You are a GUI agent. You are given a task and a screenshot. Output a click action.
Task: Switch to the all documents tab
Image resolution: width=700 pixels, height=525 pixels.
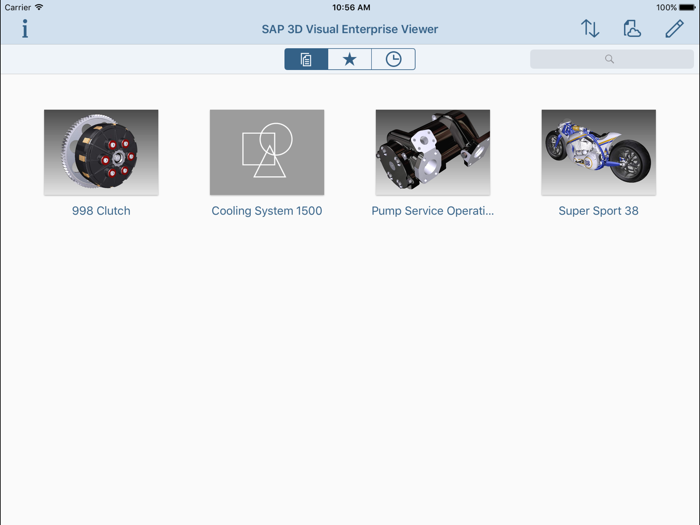(x=306, y=59)
